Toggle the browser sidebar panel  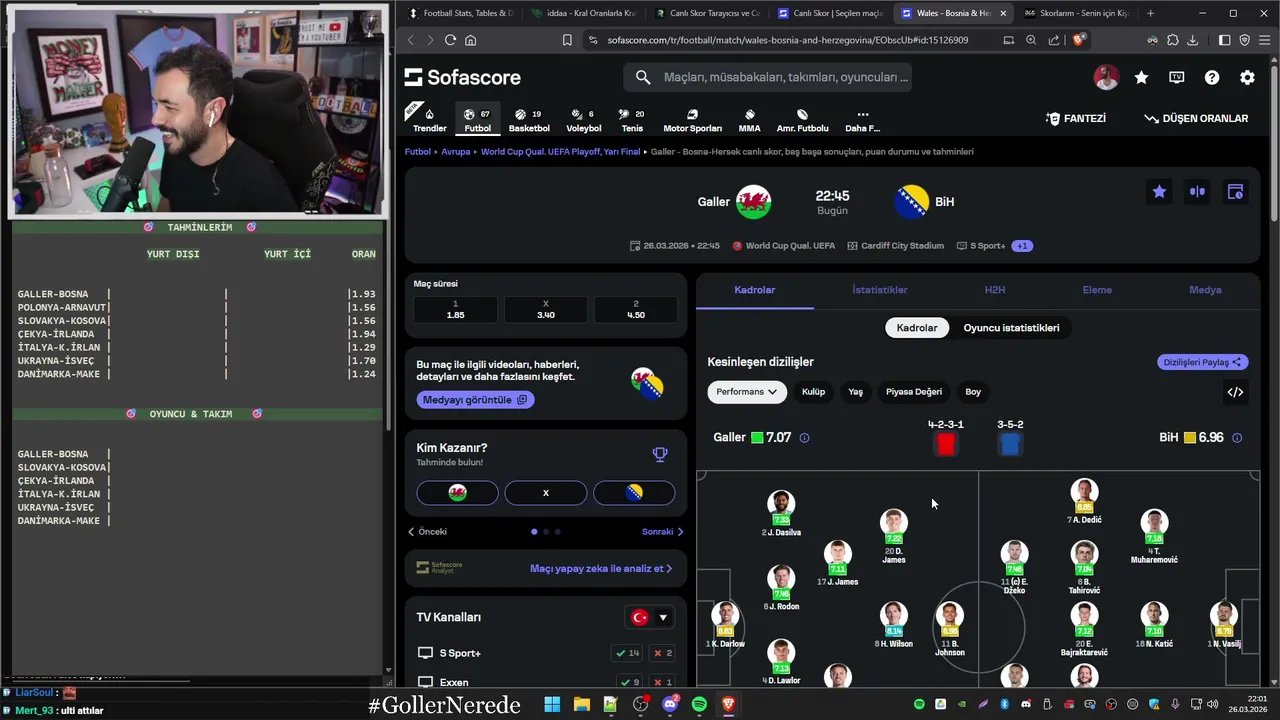coord(1224,40)
